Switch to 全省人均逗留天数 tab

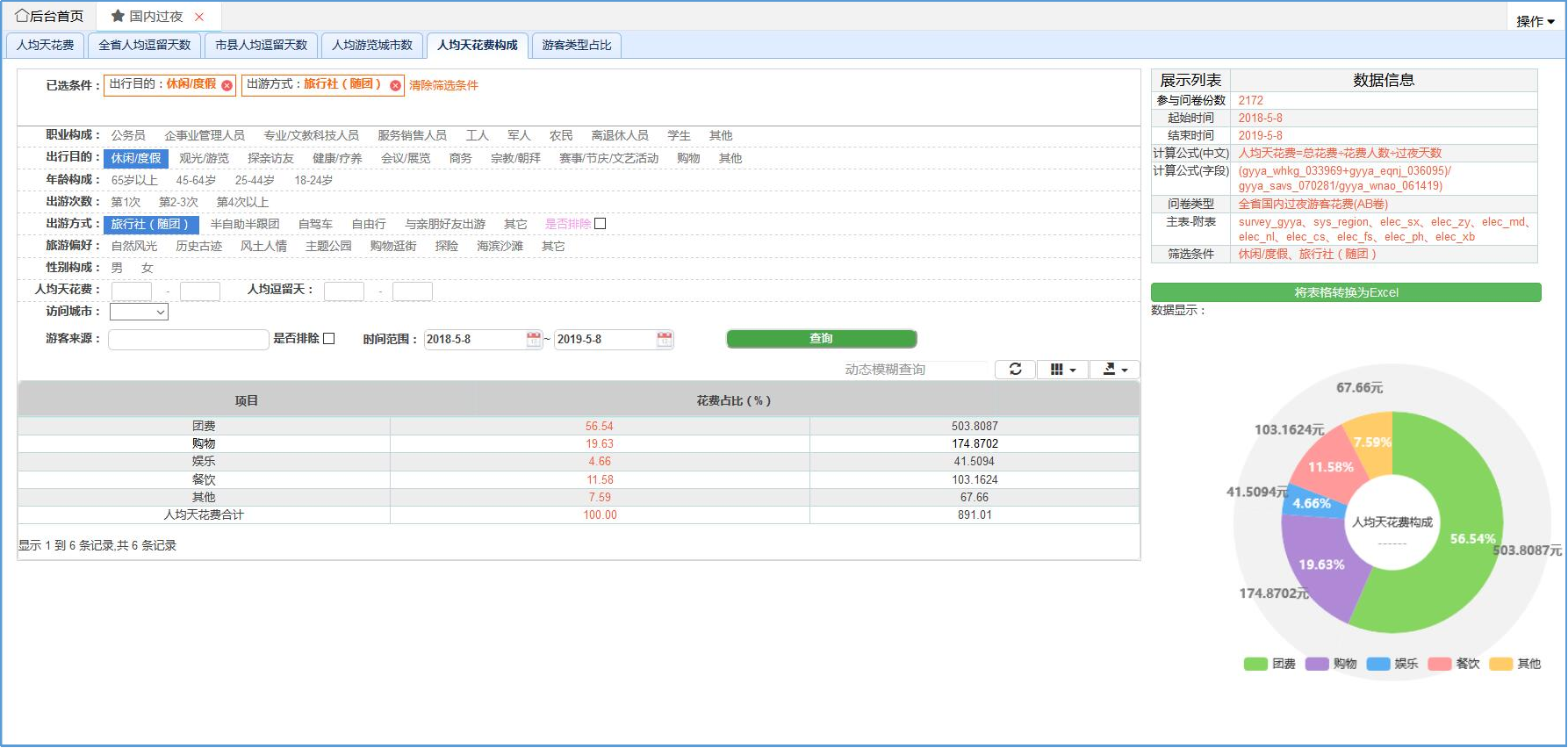tap(144, 45)
